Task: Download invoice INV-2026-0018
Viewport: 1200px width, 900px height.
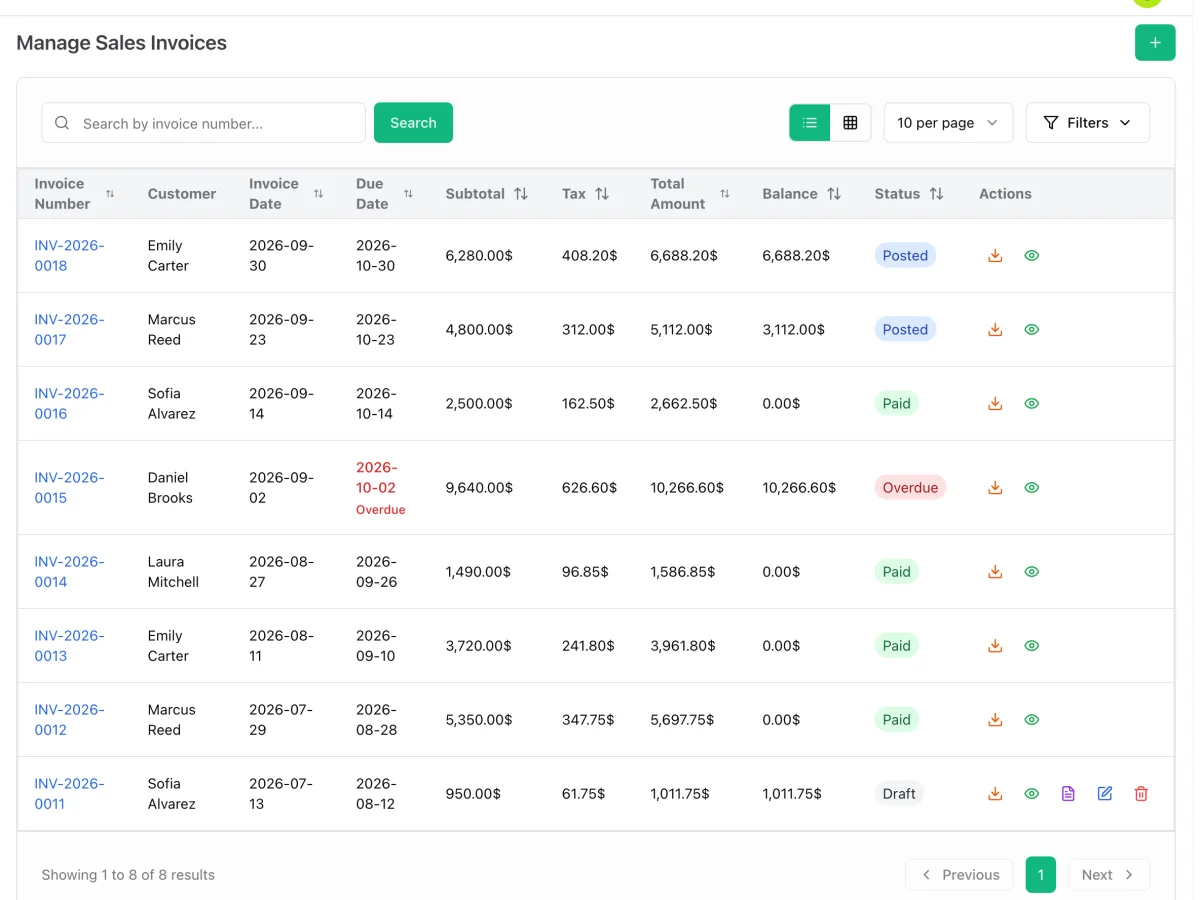Action: click(x=995, y=256)
